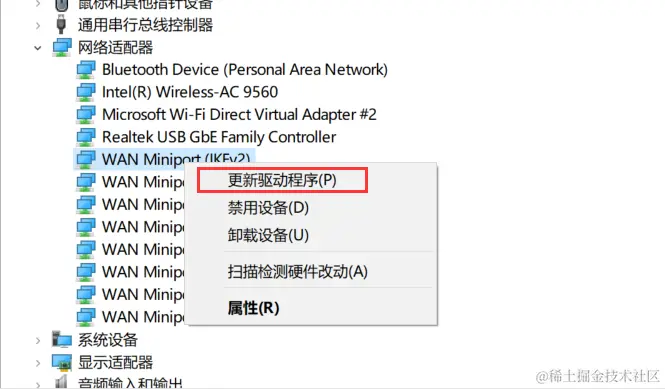
Task: Select 扫描检测硬件改动(A) menu entry
Action: (297, 271)
